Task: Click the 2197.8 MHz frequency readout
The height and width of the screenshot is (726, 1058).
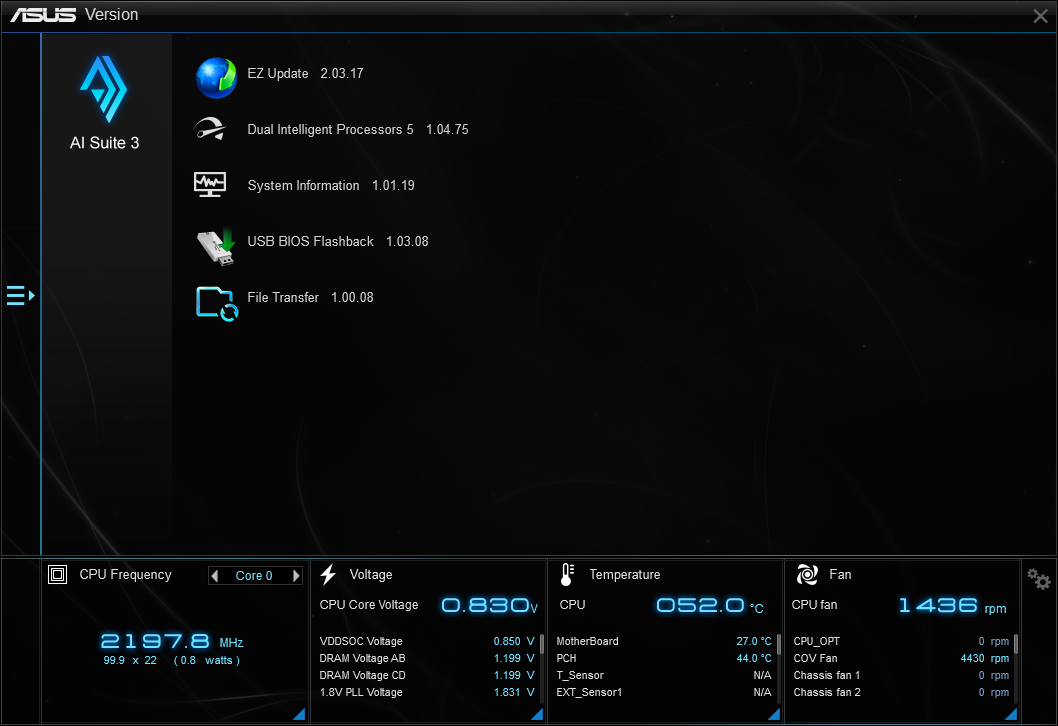Action: point(171,641)
